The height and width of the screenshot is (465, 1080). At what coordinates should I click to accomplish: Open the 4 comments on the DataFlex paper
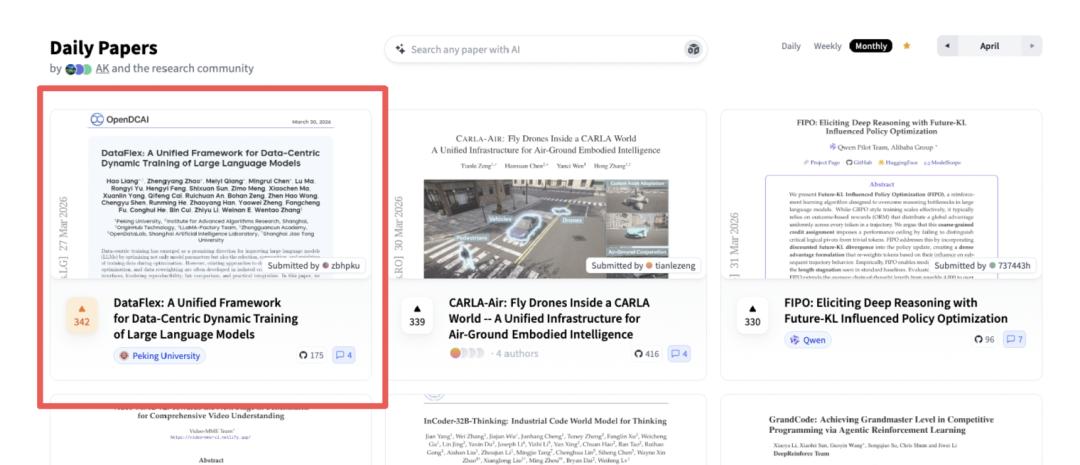343,355
